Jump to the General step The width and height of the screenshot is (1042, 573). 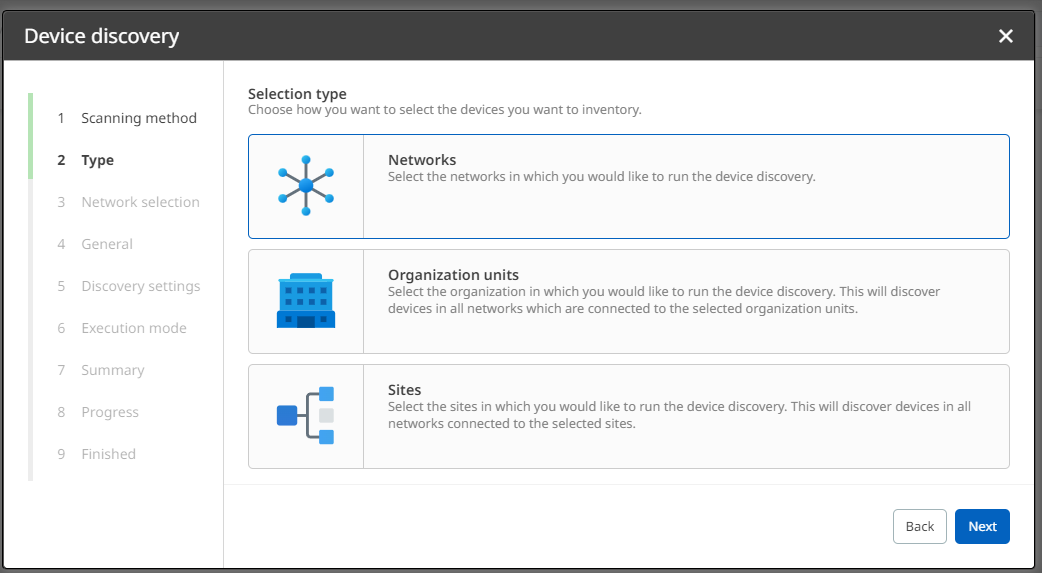click(107, 244)
